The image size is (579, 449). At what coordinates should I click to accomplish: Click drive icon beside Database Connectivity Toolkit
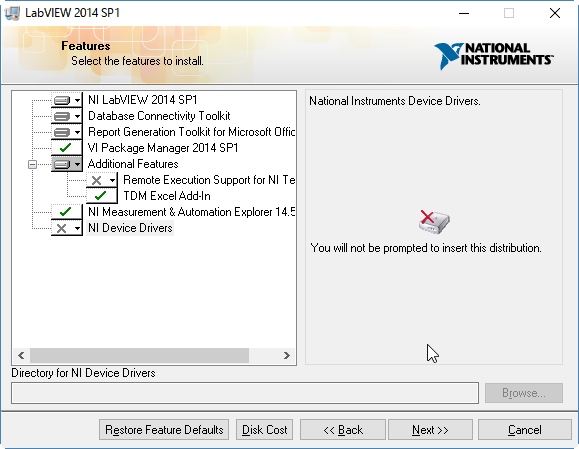point(62,117)
